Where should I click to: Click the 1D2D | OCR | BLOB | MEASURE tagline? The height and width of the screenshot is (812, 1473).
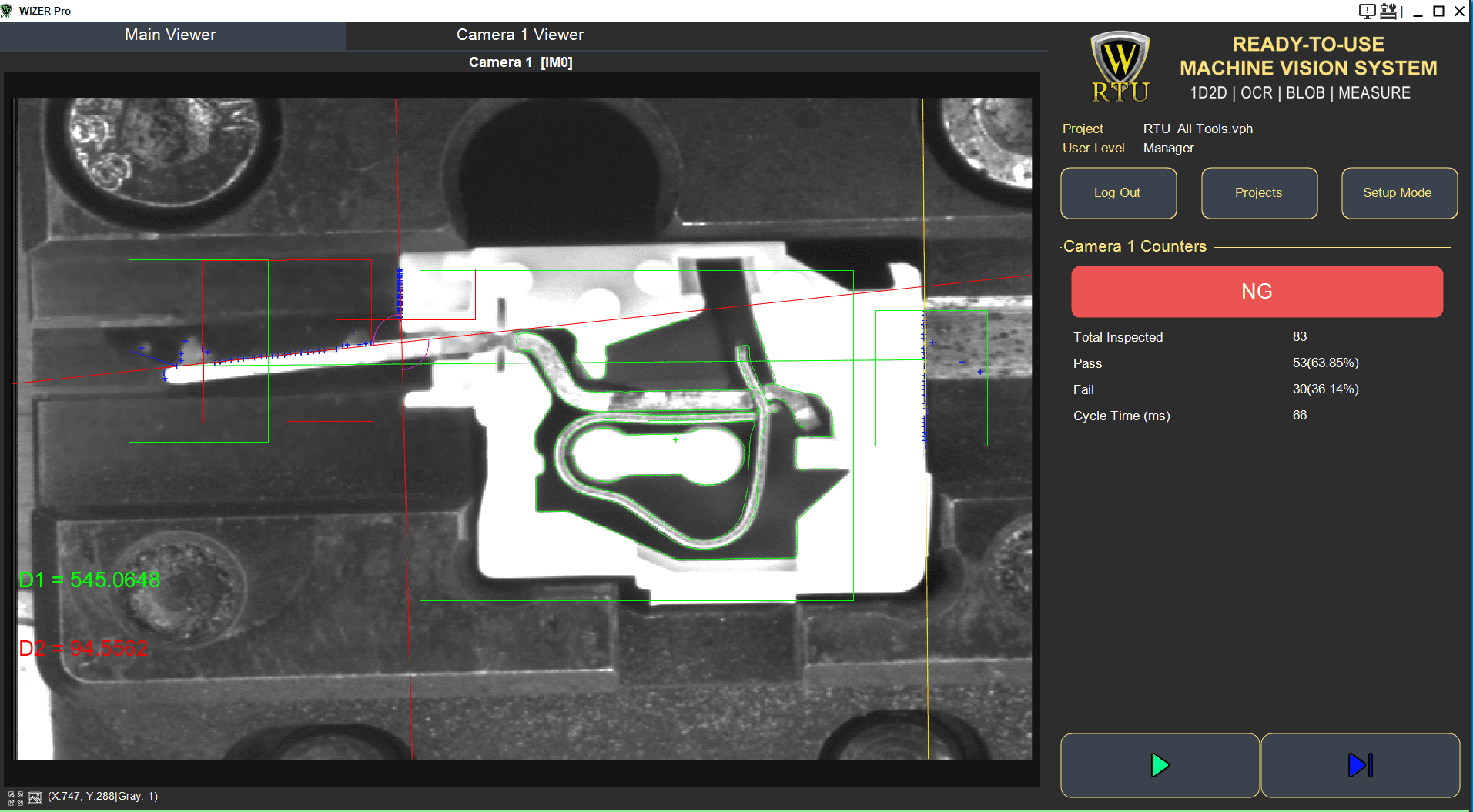click(1300, 93)
